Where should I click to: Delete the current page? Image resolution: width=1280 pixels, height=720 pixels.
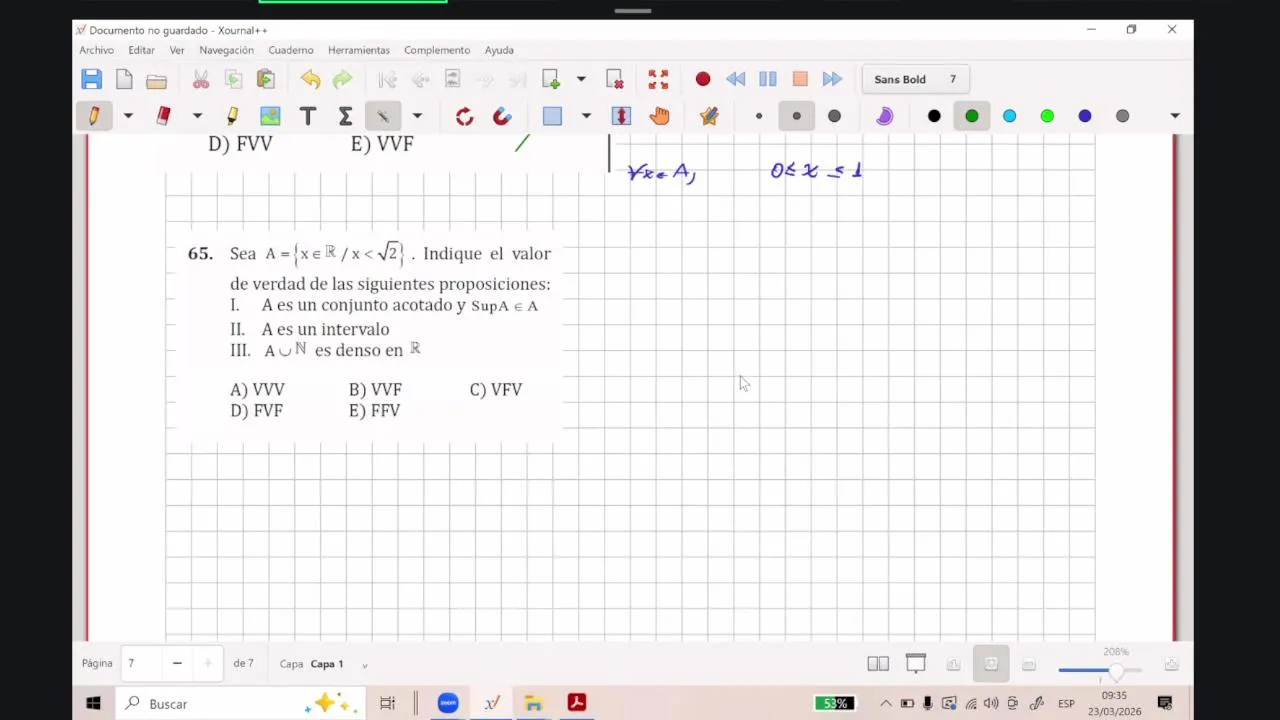click(614, 80)
